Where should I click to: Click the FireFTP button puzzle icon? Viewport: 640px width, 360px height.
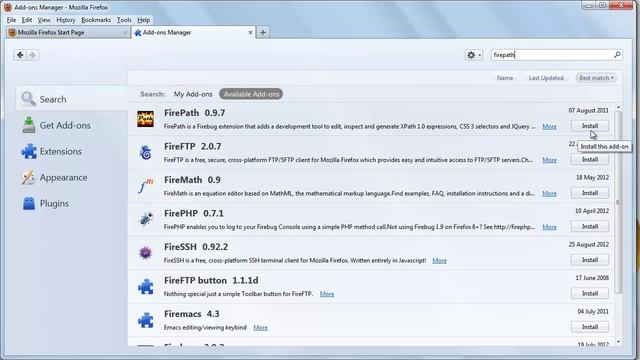click(145, 287)
